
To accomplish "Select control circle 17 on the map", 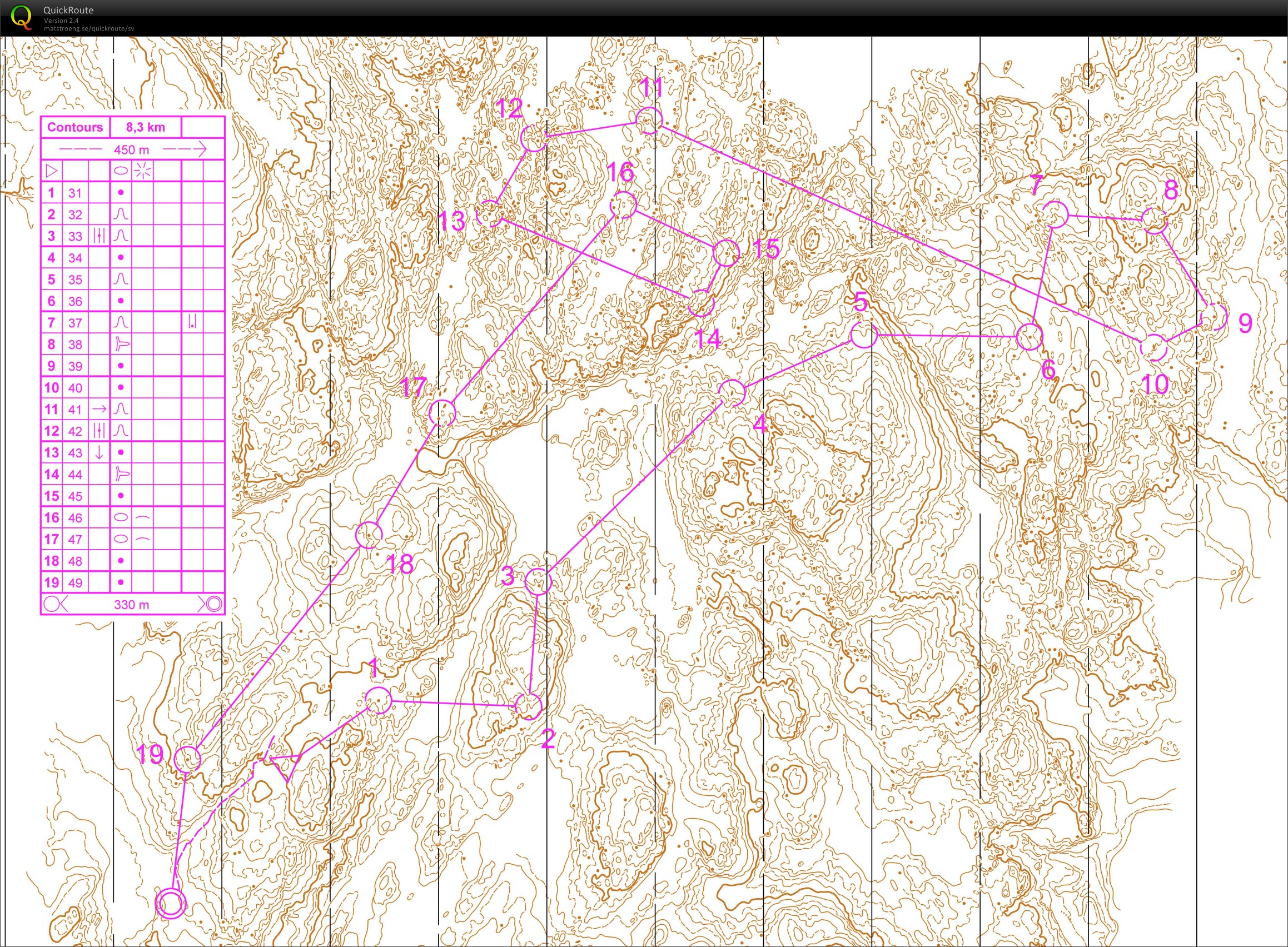I will click(442, 413).
